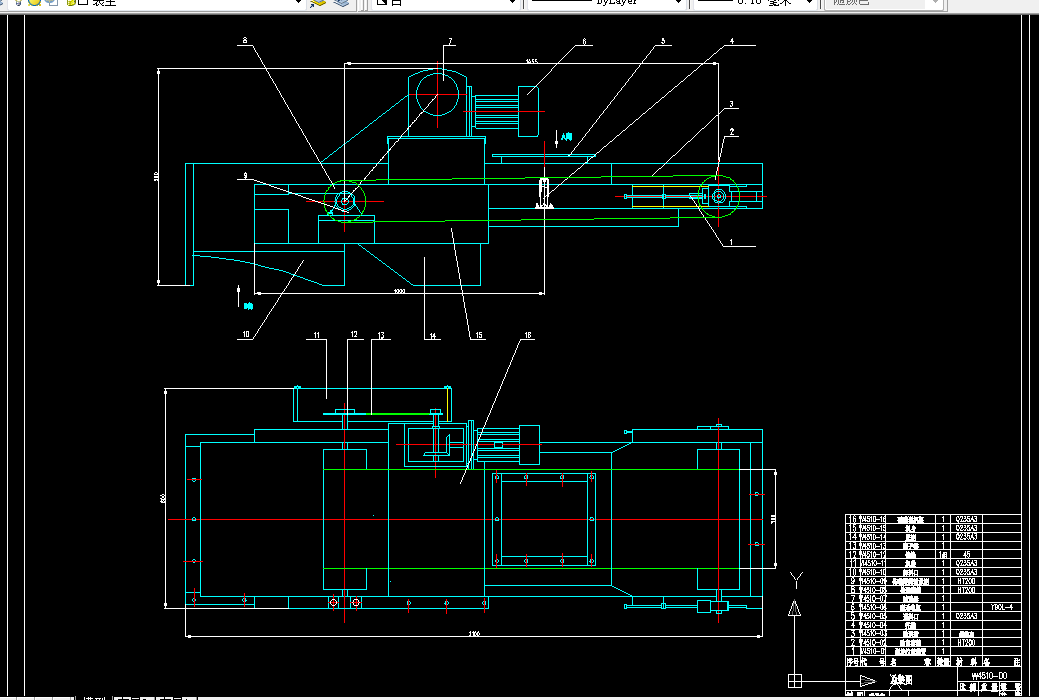Click the UCS Y axis label

(x=796, y=581)
